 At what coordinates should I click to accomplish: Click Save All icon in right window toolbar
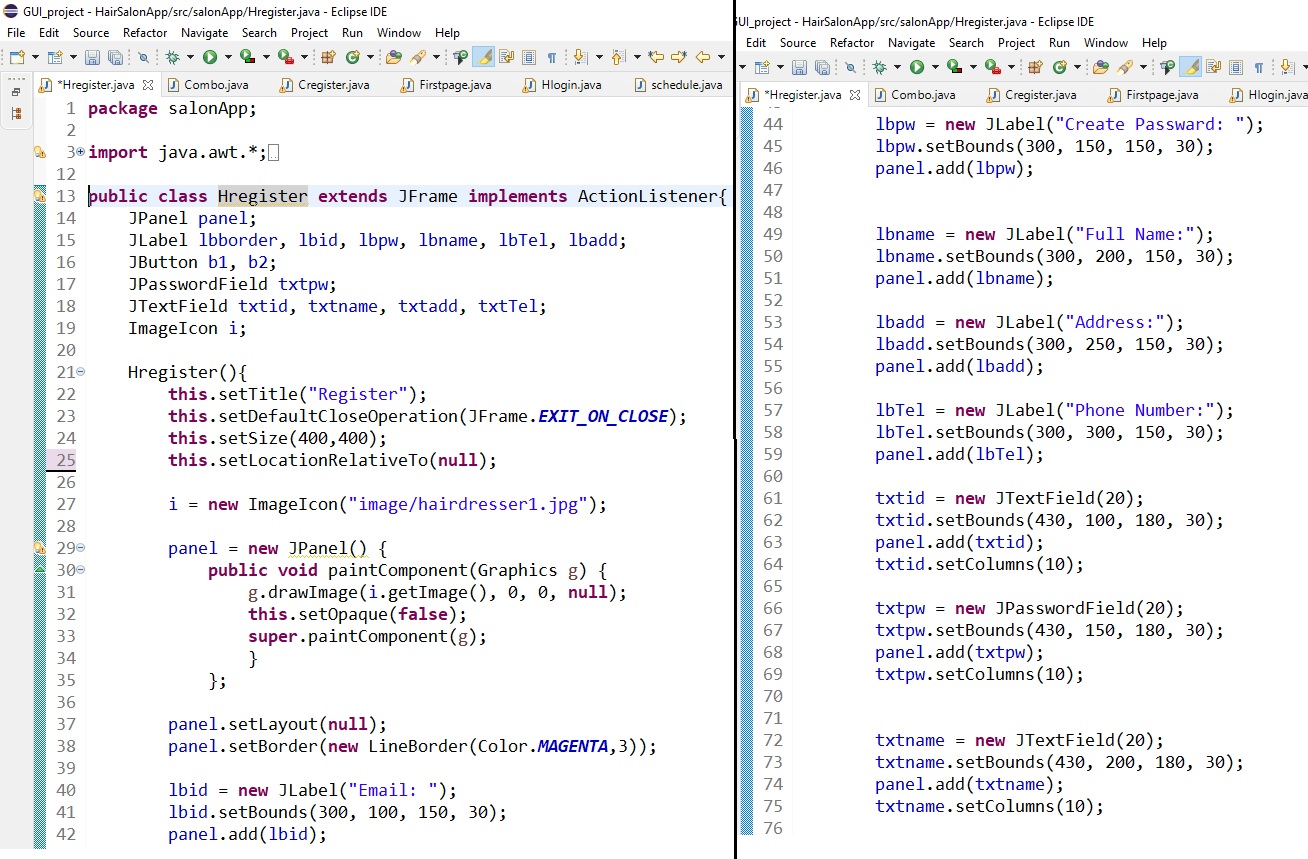click(x=822, y=67)
